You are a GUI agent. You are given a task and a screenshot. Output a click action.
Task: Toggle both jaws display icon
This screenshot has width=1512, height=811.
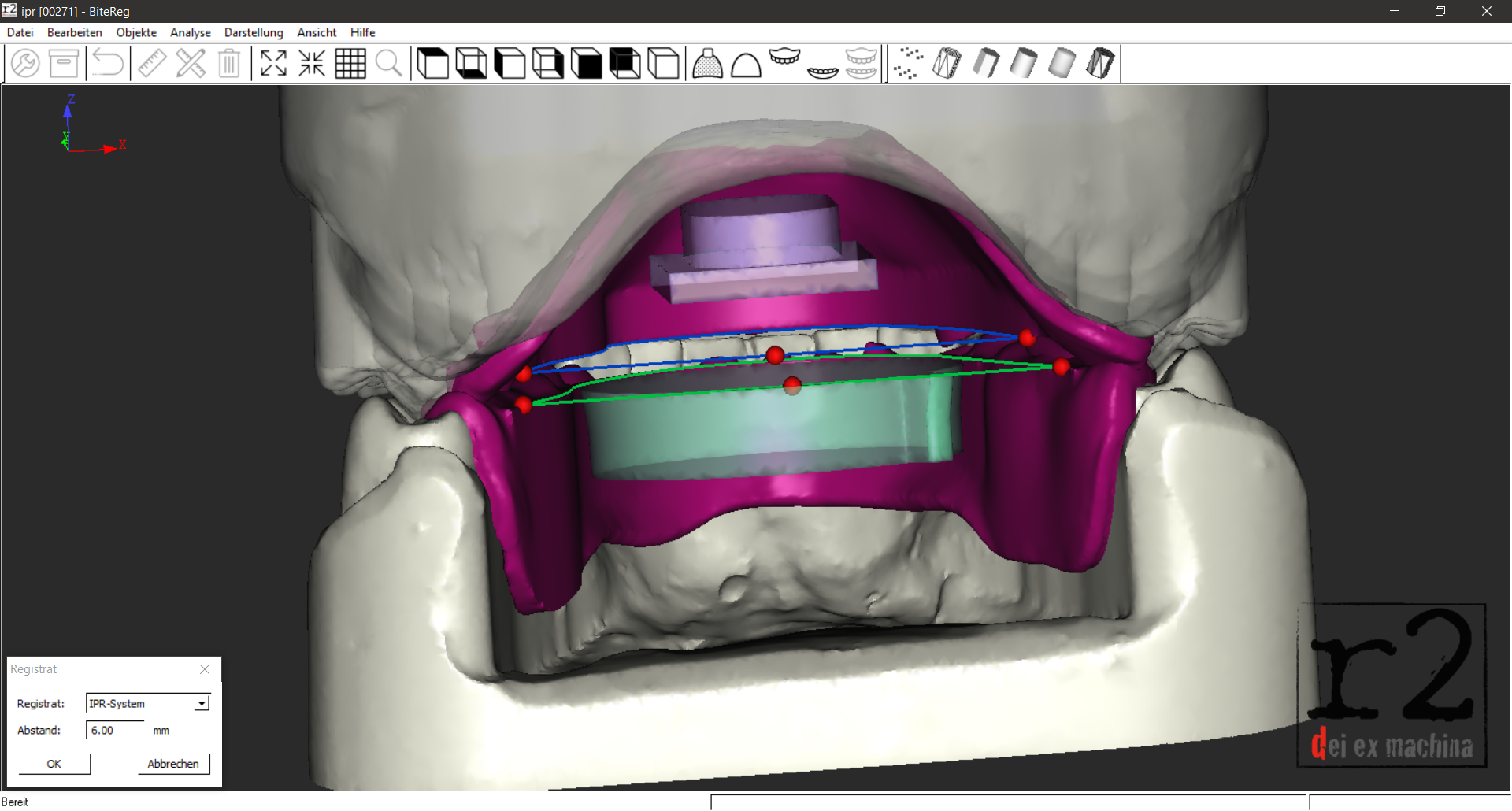(x=862, y=63)
